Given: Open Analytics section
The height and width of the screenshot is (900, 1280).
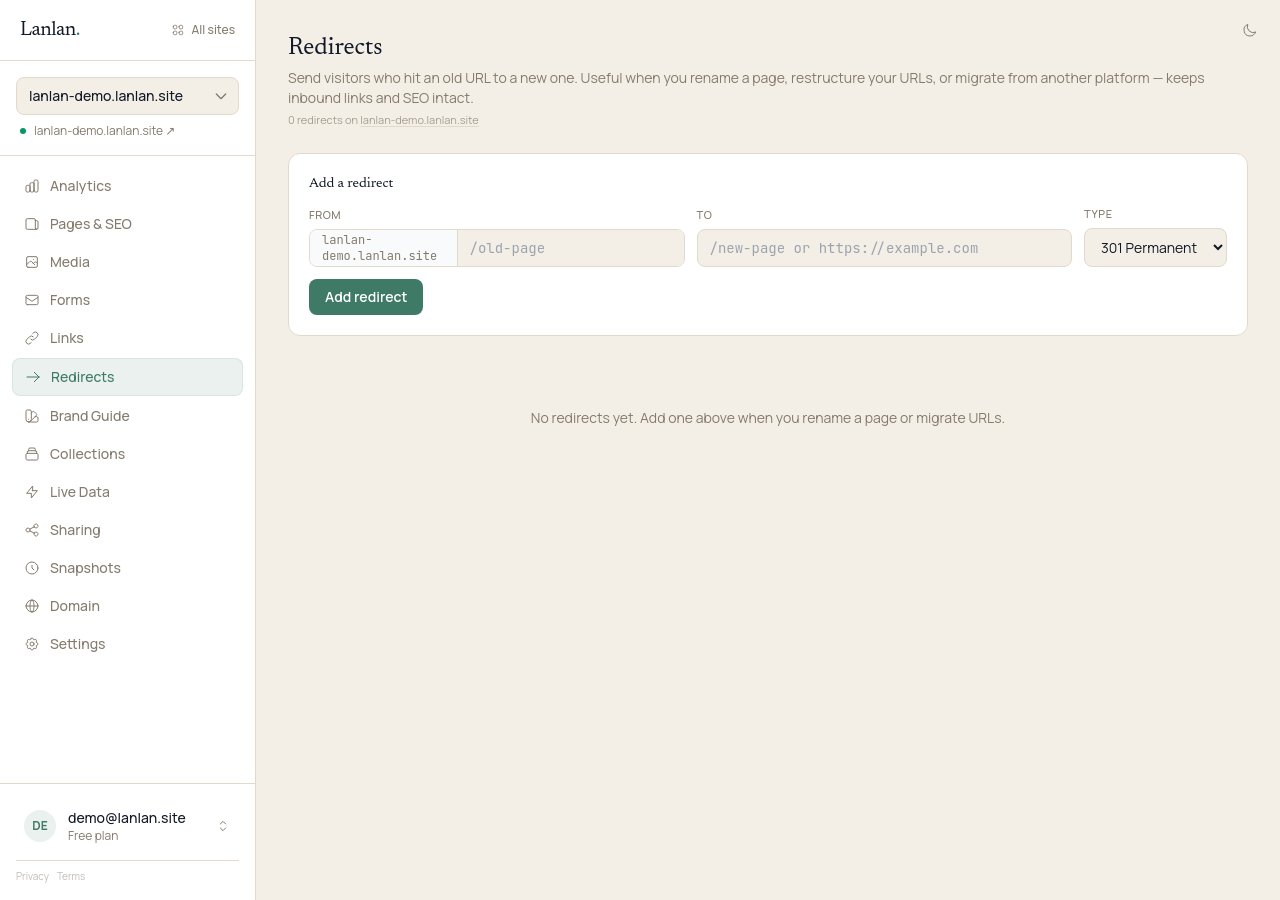Looking at the screenshot, I should (x=127, y=186).
